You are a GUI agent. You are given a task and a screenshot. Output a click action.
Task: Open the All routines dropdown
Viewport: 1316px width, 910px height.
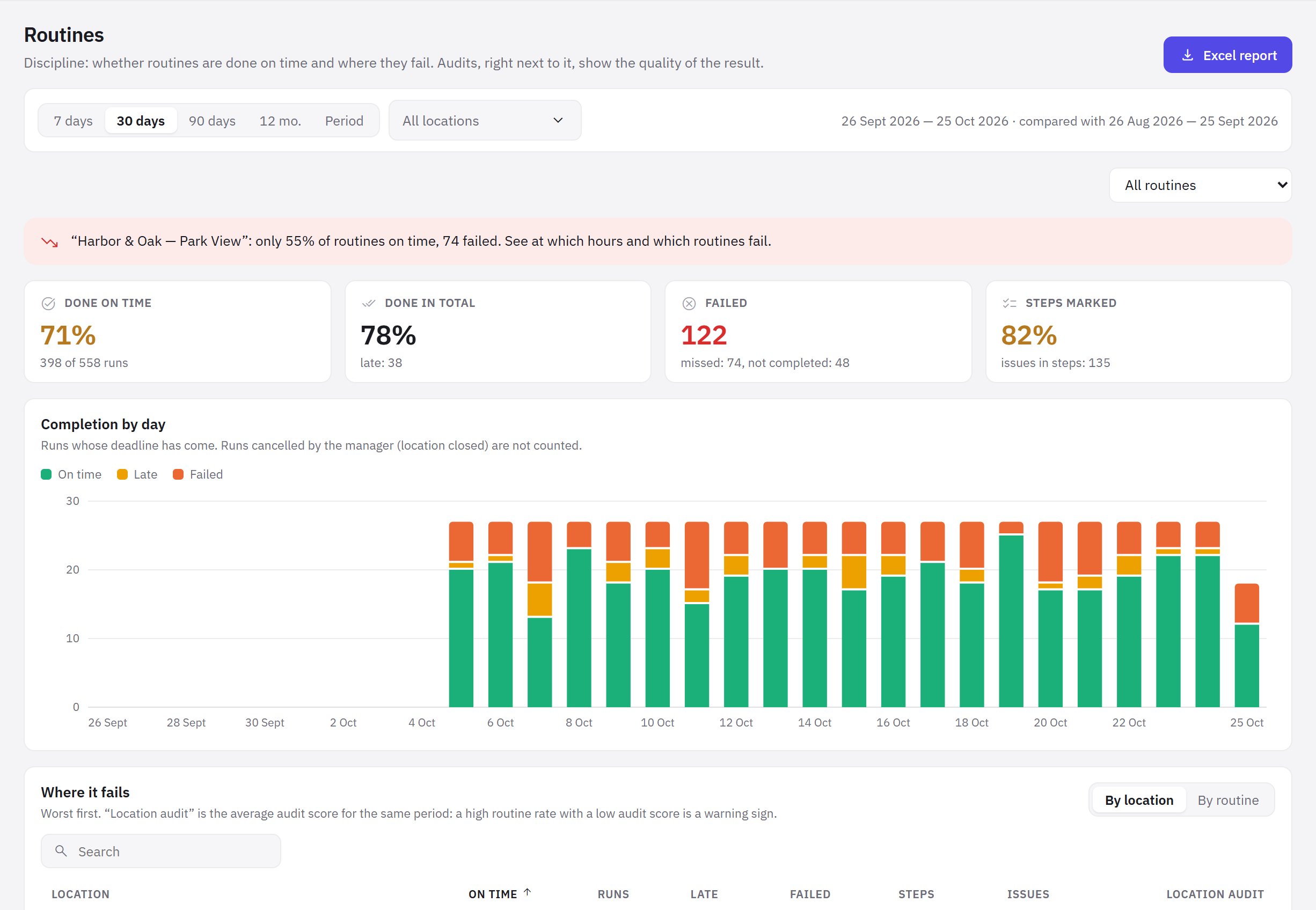[1200, 185]
